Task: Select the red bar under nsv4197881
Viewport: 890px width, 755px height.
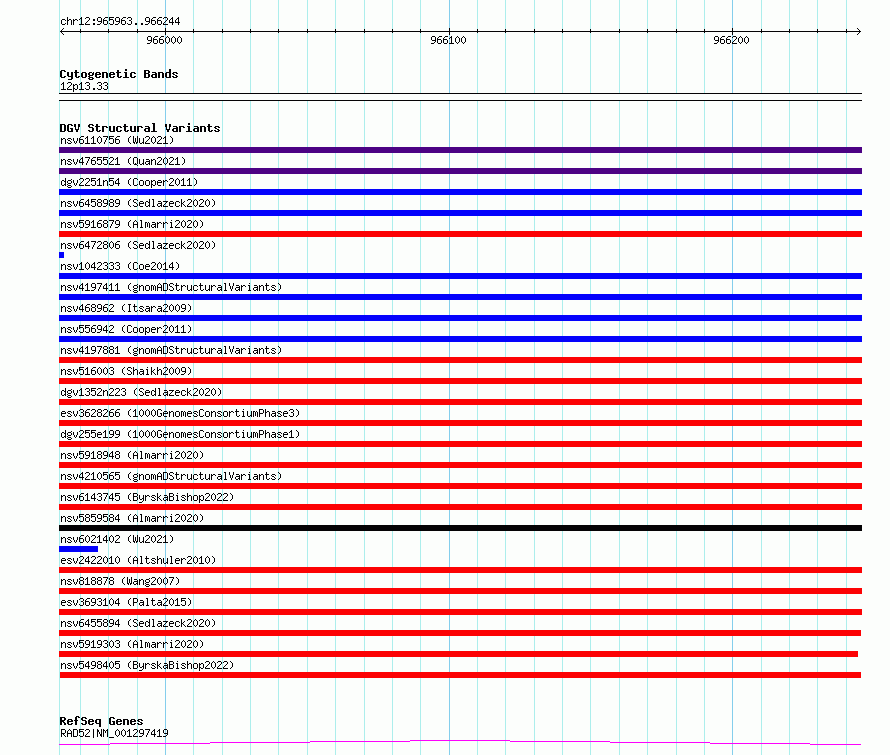Action: click(460, 360)
